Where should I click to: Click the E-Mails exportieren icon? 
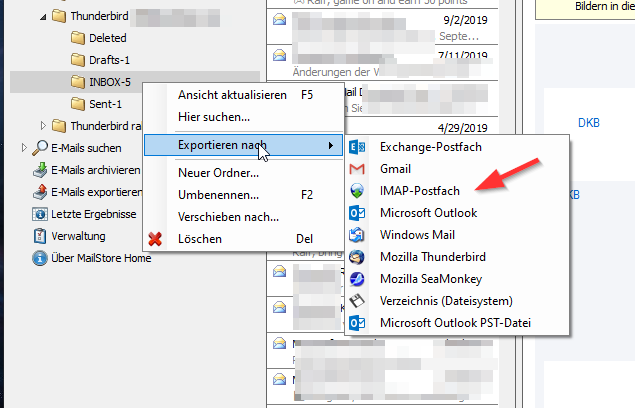pos(40,192)
